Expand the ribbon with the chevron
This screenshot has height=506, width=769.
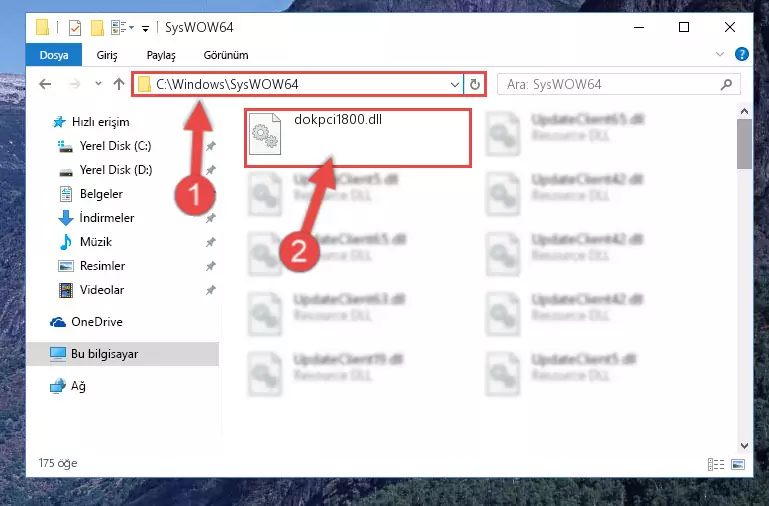click(719, 54)
